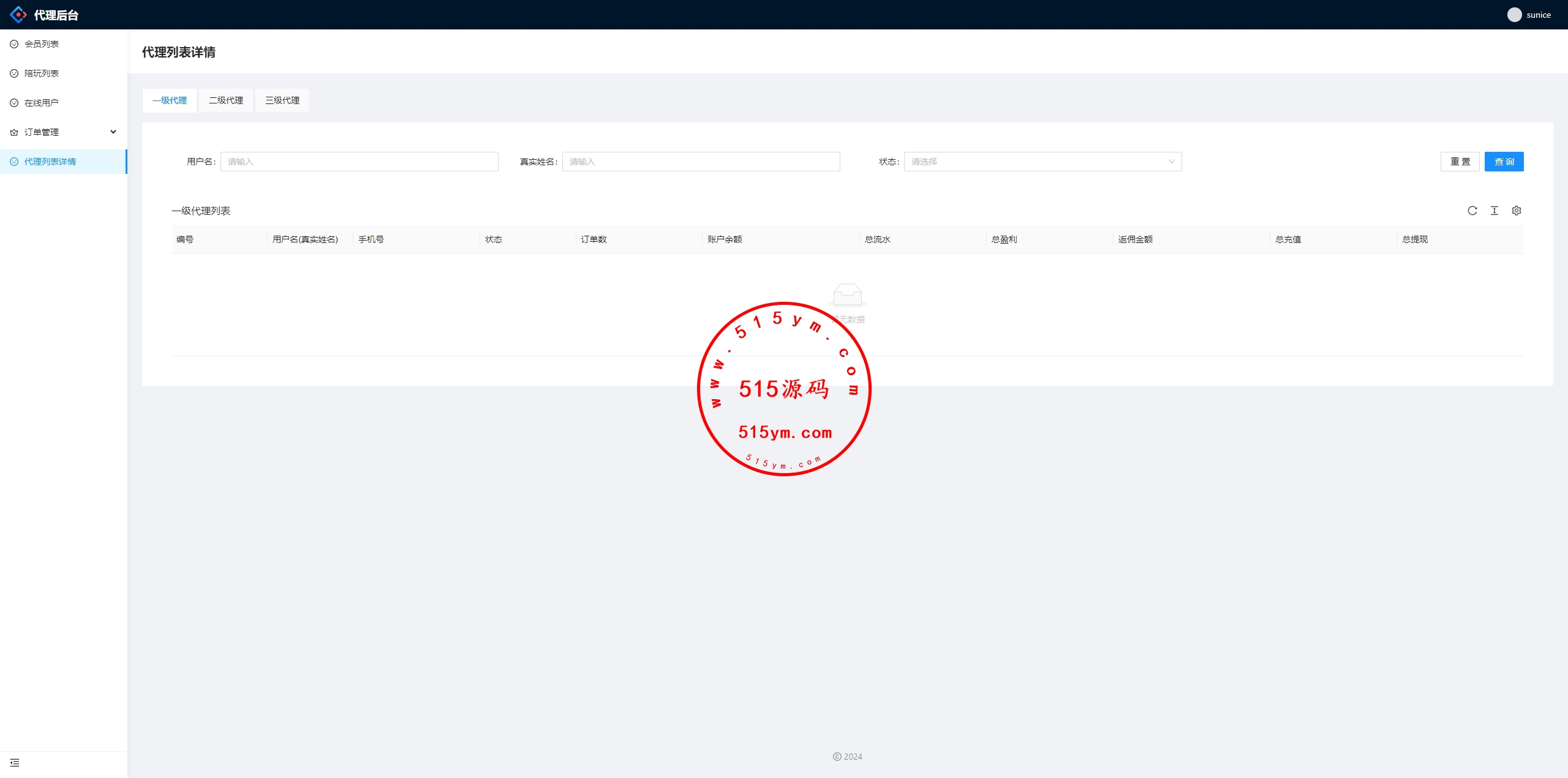
Task: Click the sunice user avatar
Action: [x=1514, y=15]
